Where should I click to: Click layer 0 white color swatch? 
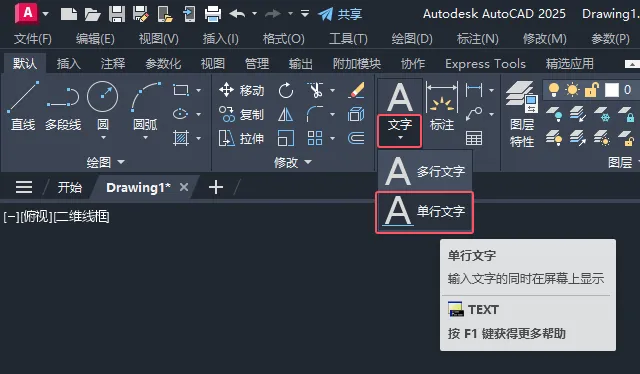pos(611,90)
